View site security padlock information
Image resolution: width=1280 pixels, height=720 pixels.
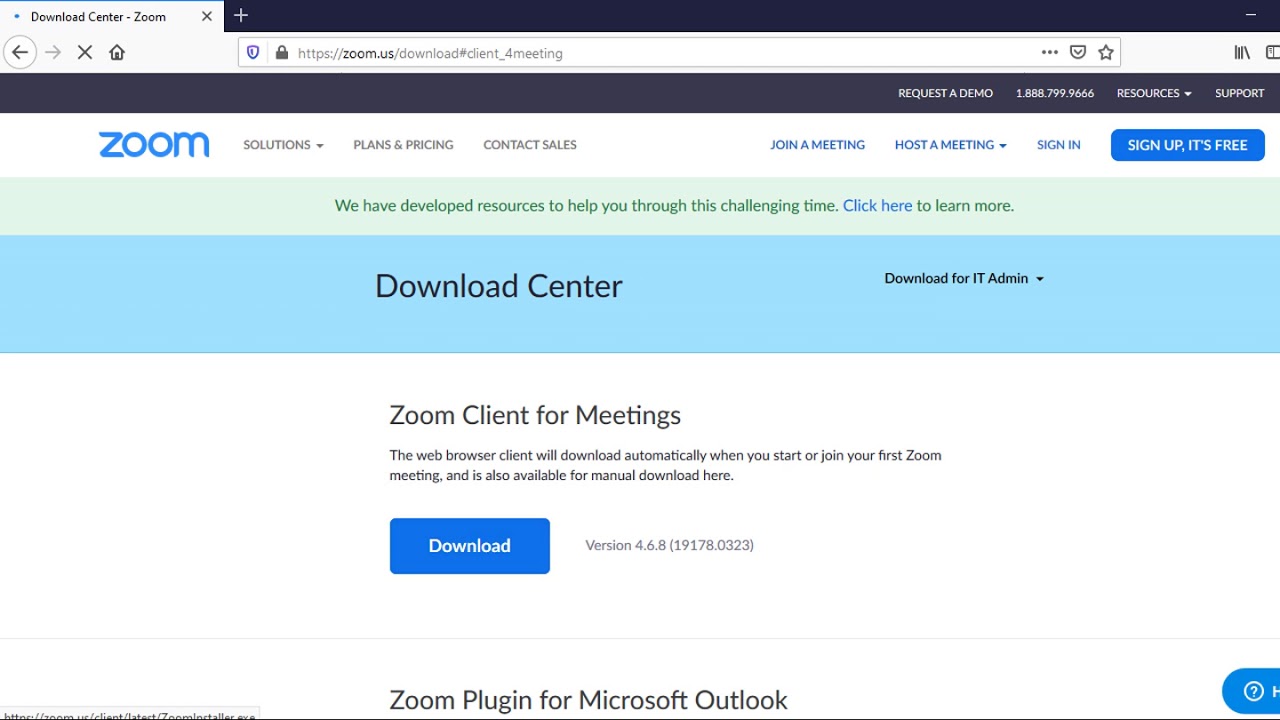282,53
